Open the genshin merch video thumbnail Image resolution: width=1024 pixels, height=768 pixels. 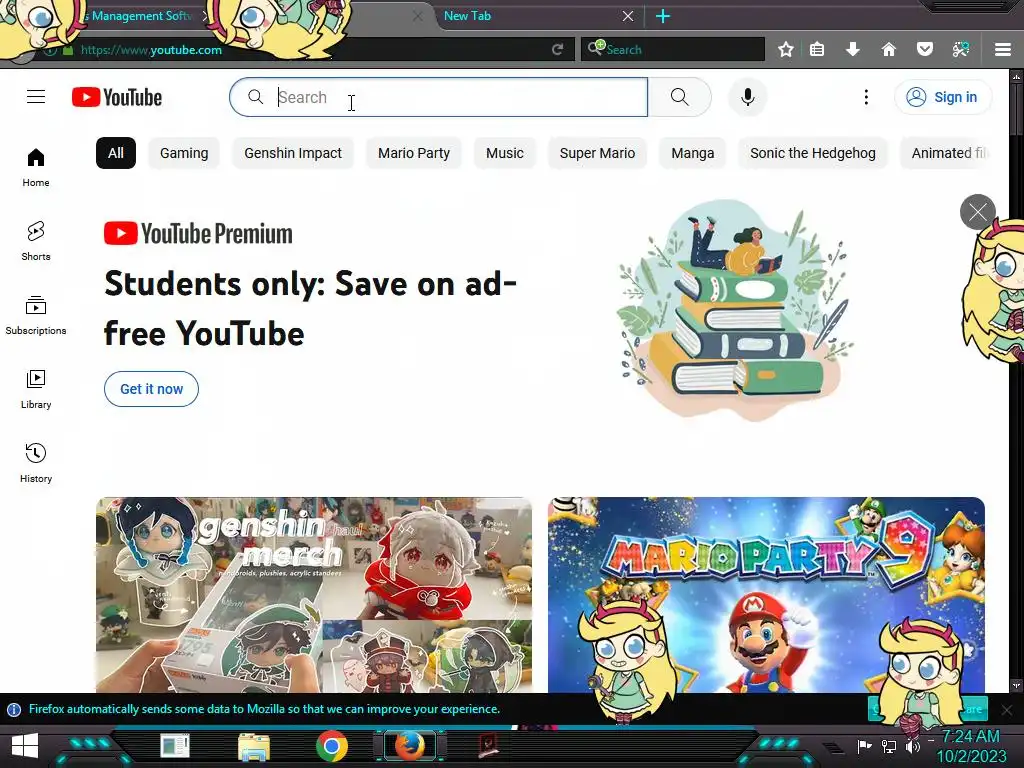point(314,594)
